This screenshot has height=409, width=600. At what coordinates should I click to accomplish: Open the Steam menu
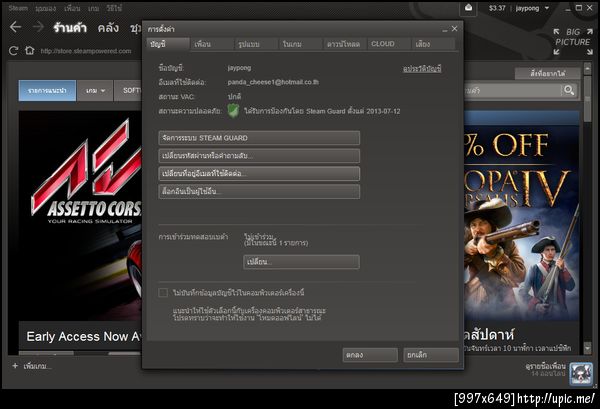(18, 8)
